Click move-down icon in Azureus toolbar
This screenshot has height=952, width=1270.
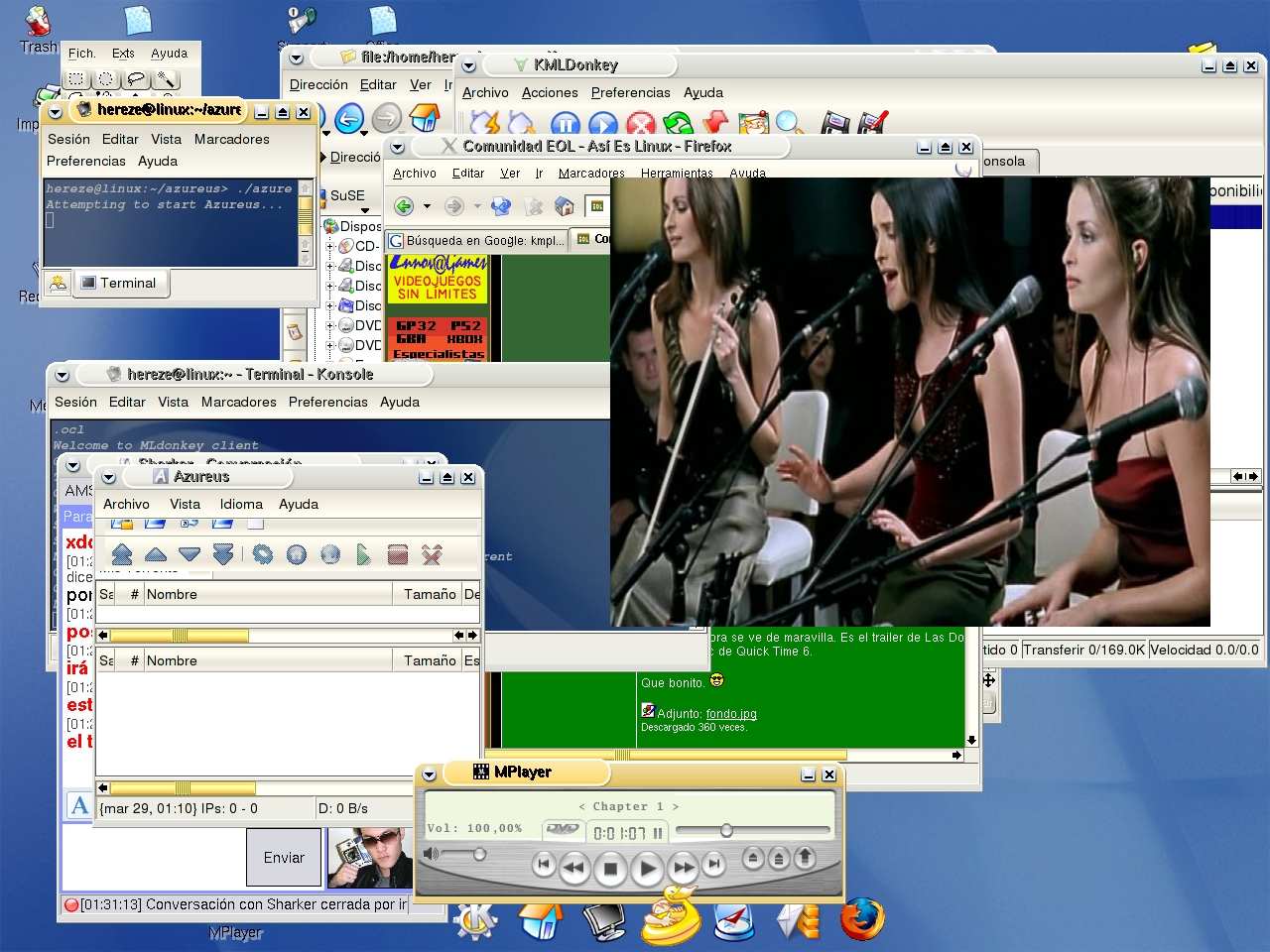(x=190, y=554)
